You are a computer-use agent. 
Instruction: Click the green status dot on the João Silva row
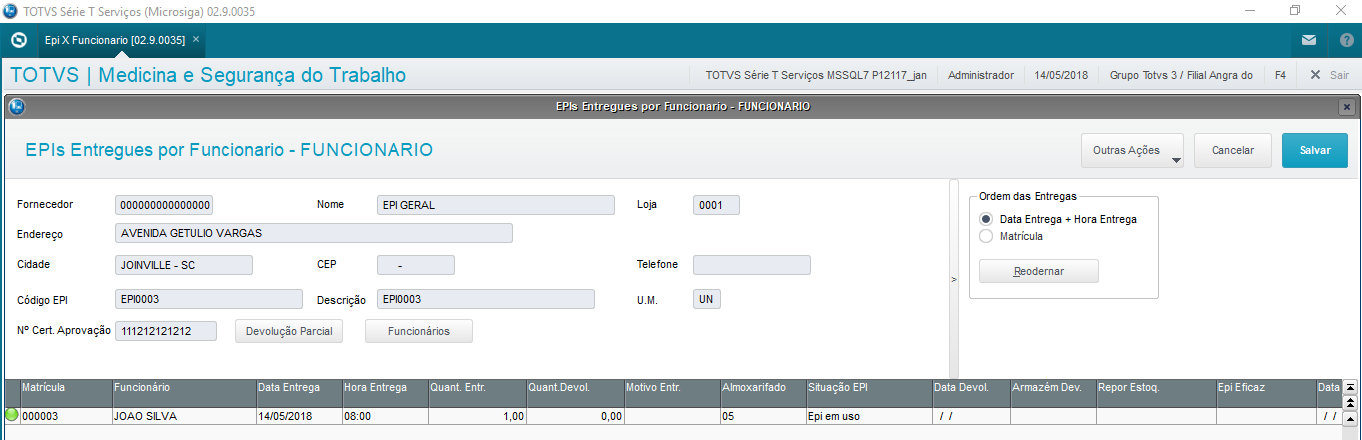pyautogui.click(x=12, y=415)
